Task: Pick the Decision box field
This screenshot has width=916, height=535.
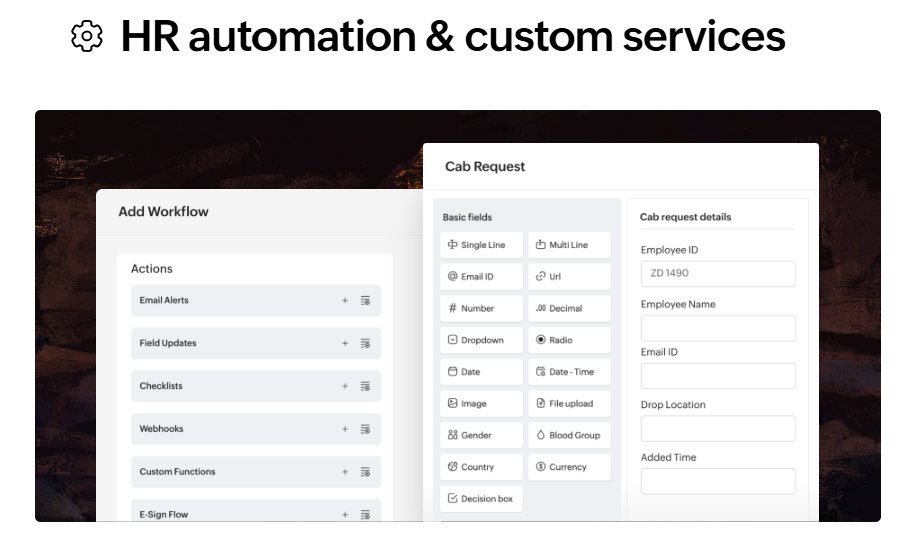Action: pyautogui.click(x=481, y=498)
